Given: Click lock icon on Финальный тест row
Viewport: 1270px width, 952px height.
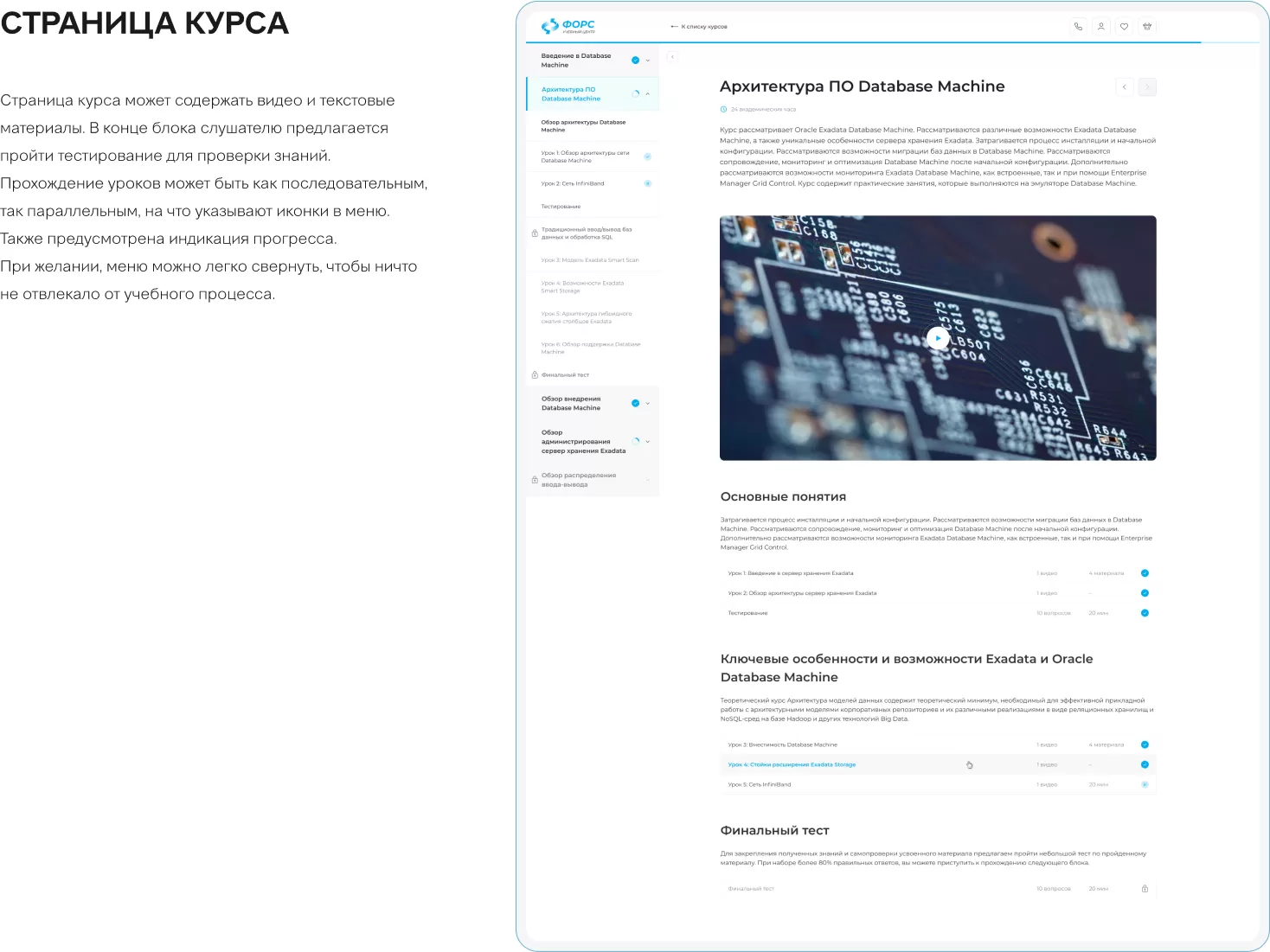Looking at the screenshot, I should tap(1145, 889).
